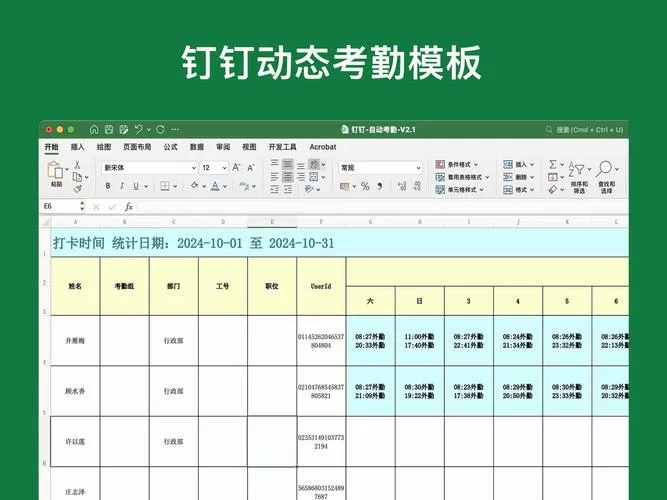Screen dimensions: 667x500
Task: Click the Redo icon in the title bar
Action: click(160, 129)
